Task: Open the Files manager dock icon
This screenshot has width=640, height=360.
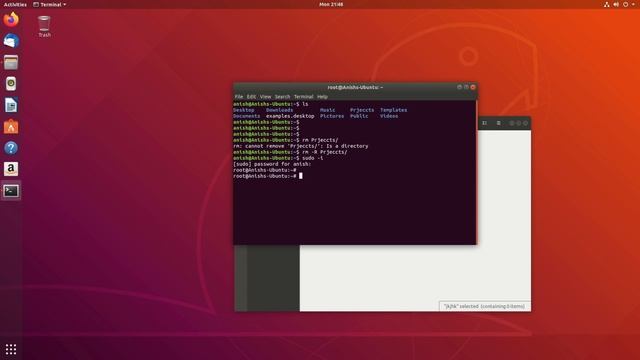Action: coord(11,62)
